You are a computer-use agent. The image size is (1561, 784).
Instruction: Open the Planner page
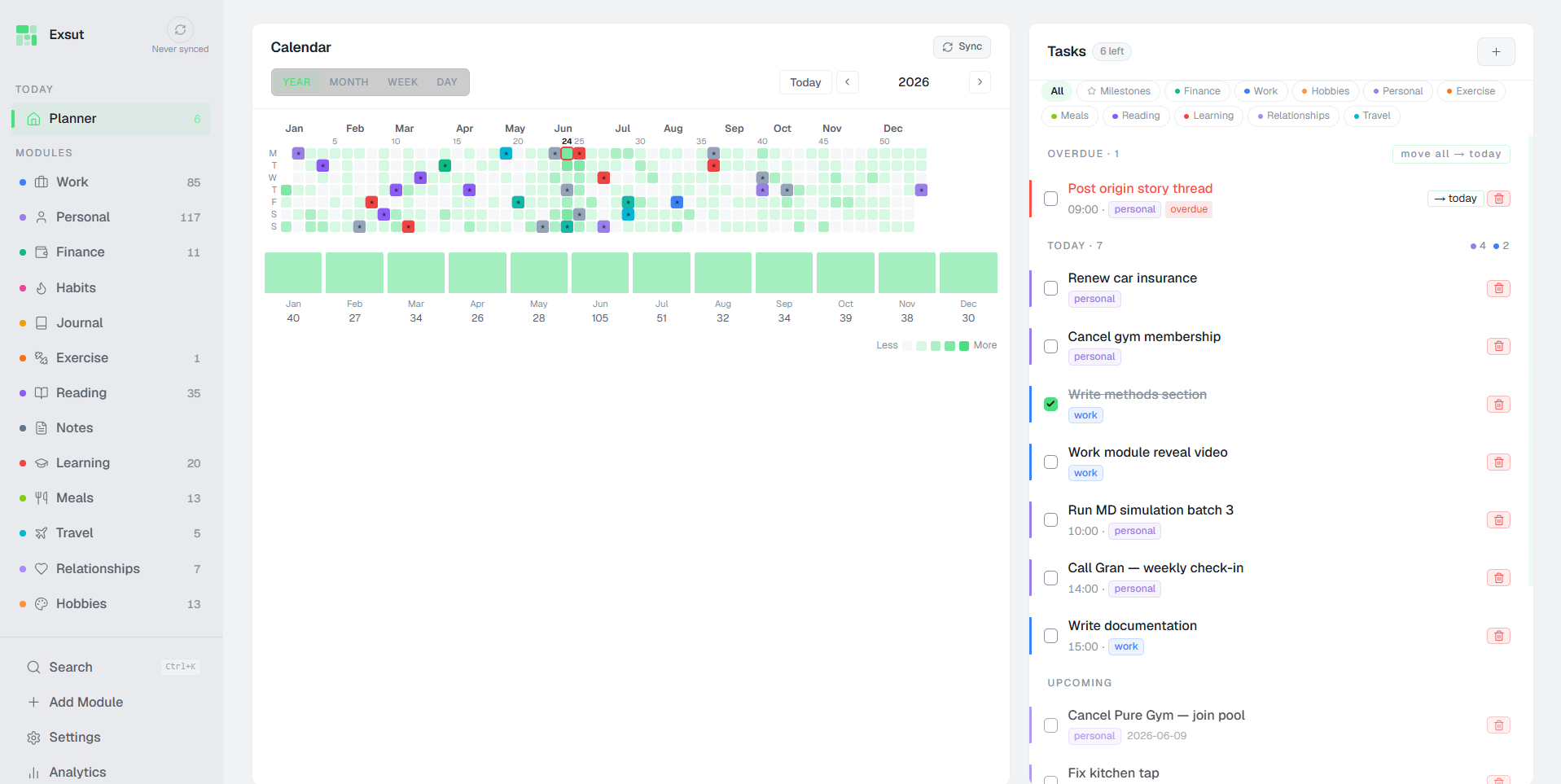[112, 119]
